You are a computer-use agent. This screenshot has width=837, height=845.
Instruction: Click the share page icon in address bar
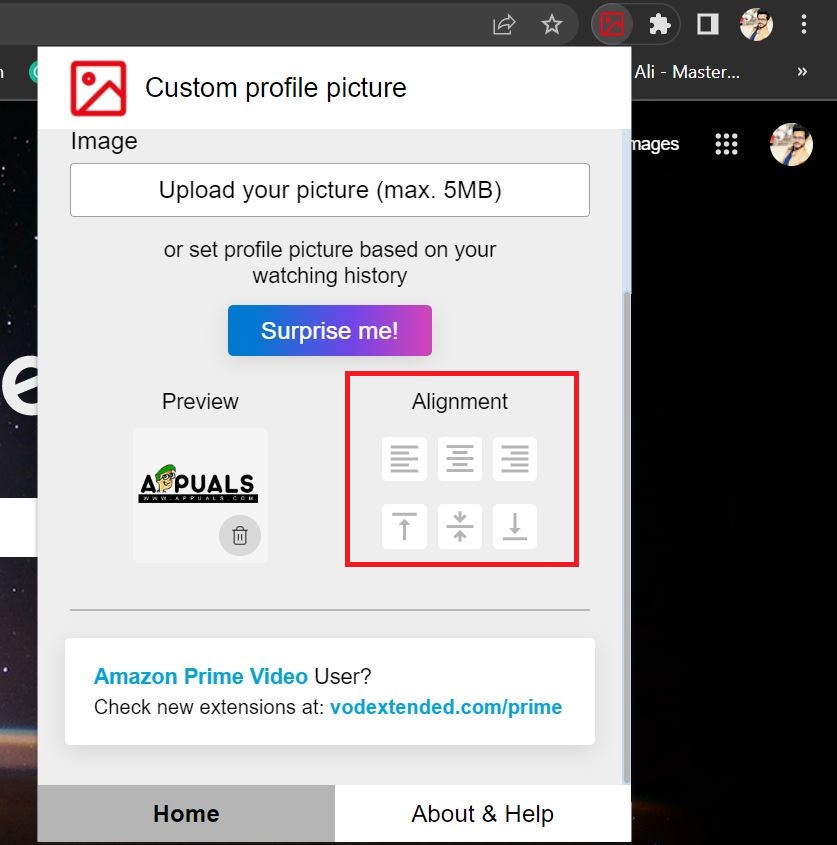click(504, 25)
